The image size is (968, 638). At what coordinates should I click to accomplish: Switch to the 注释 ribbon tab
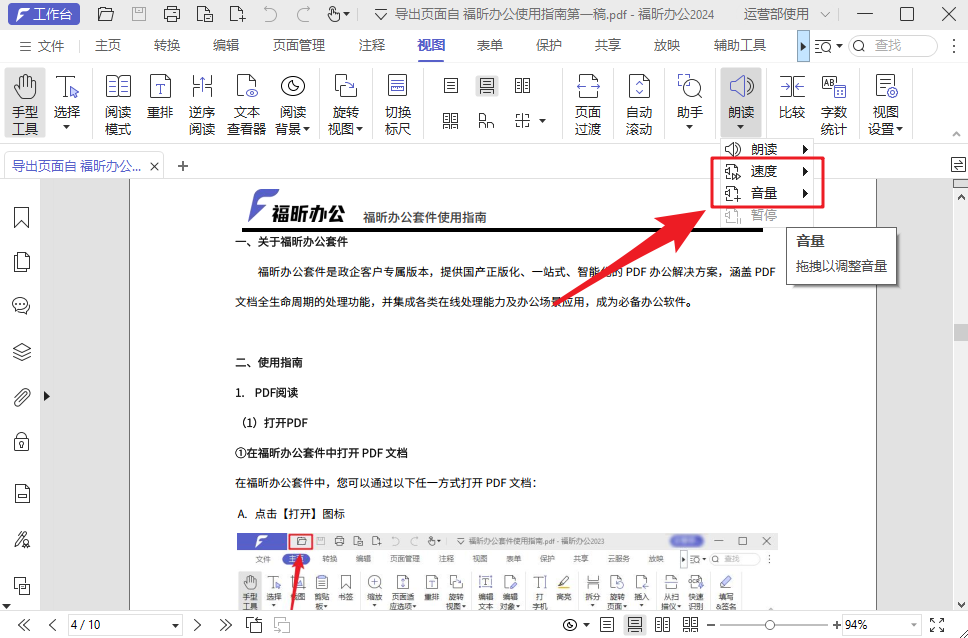coord(372,45)
